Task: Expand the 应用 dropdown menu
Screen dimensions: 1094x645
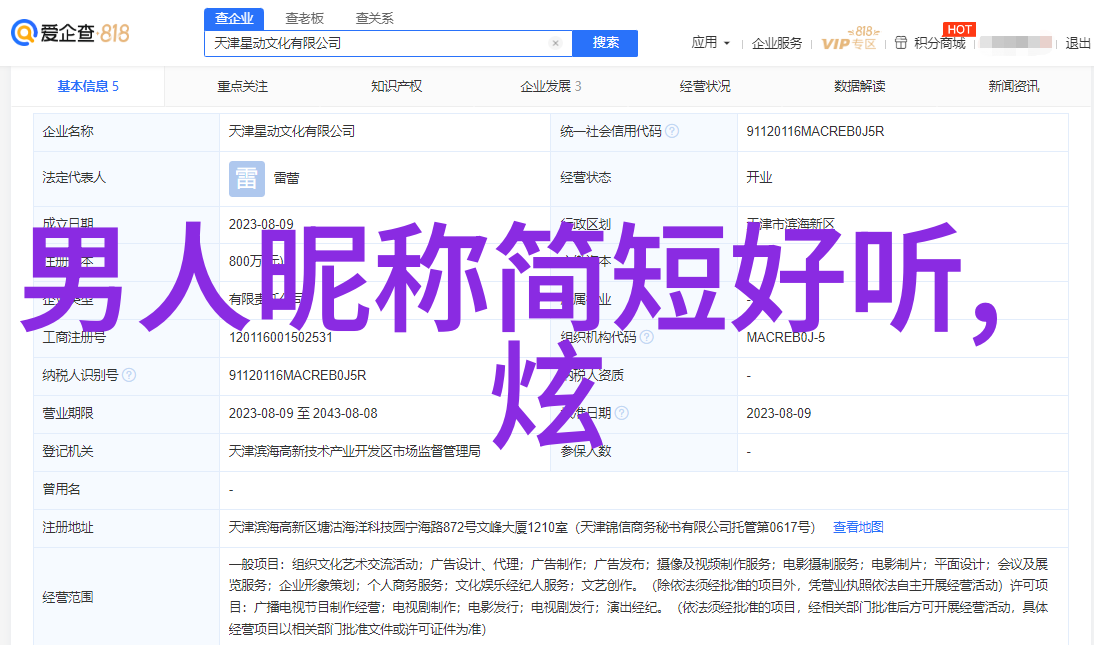Action: tap(710, 43)
